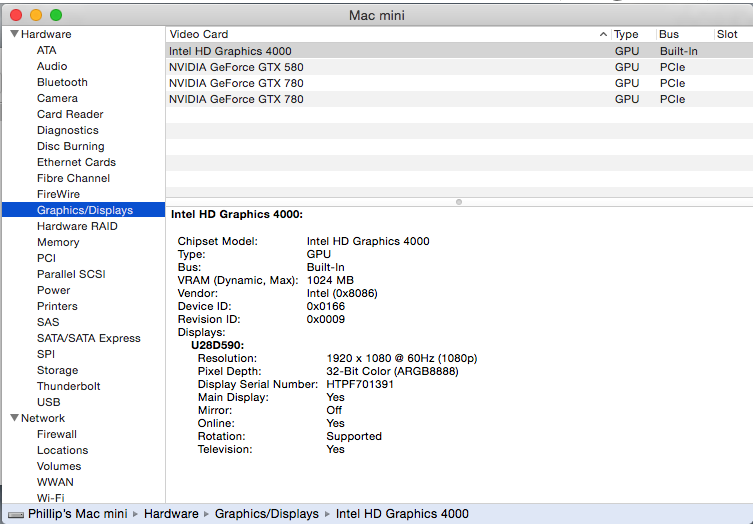Select FireWire in the sidebar
753x524 pixels.
pos(59,194)
